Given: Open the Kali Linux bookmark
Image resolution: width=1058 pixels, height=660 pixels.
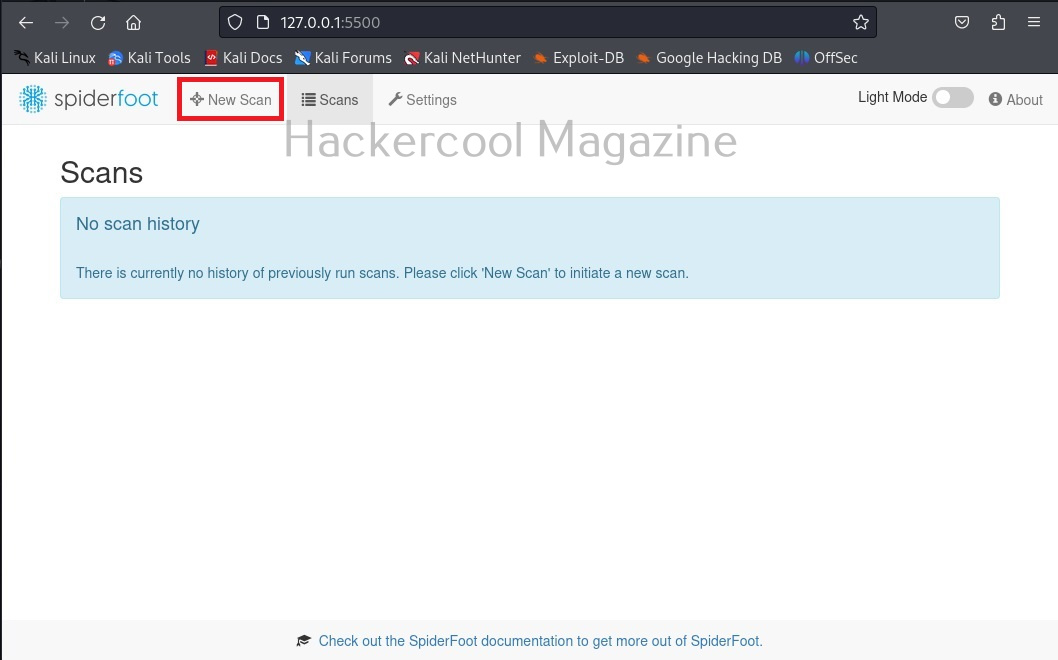Looking at the screenshot, I should click(55, 58).
